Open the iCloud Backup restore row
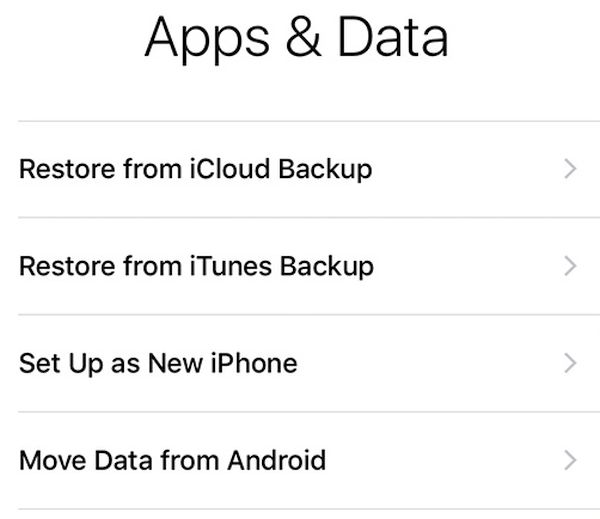Image resolution: width=600 pixels, height=519 pixels. [x=300, y=169]
